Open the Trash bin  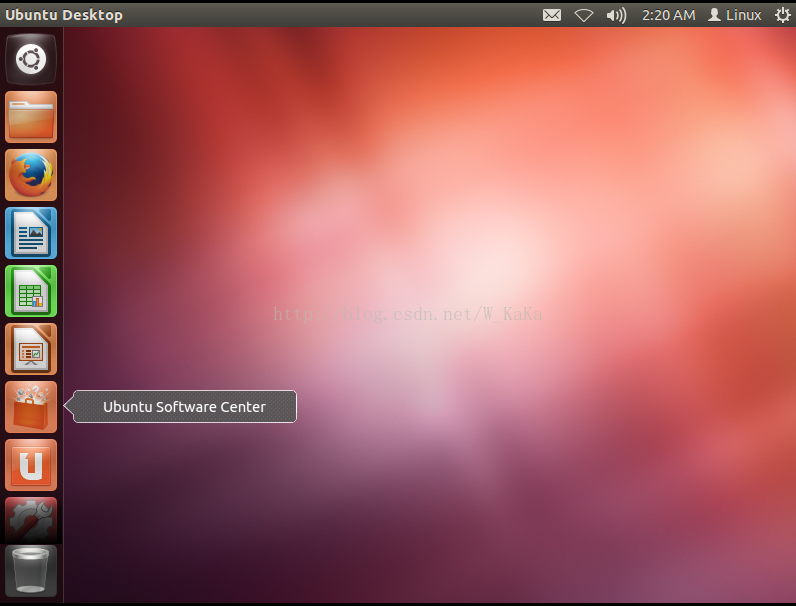(31, 571)
